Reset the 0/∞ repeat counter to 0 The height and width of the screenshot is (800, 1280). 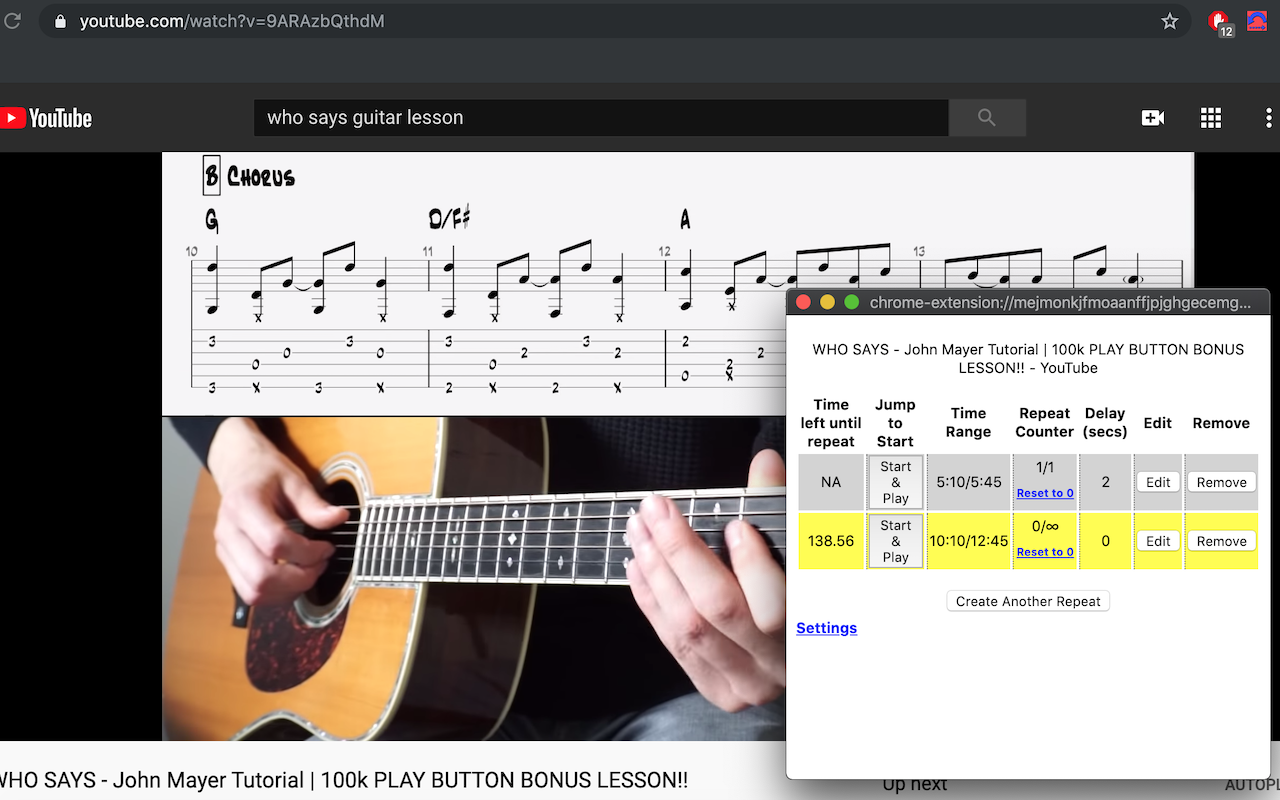pyautogui.click(x=1045, y=552)
